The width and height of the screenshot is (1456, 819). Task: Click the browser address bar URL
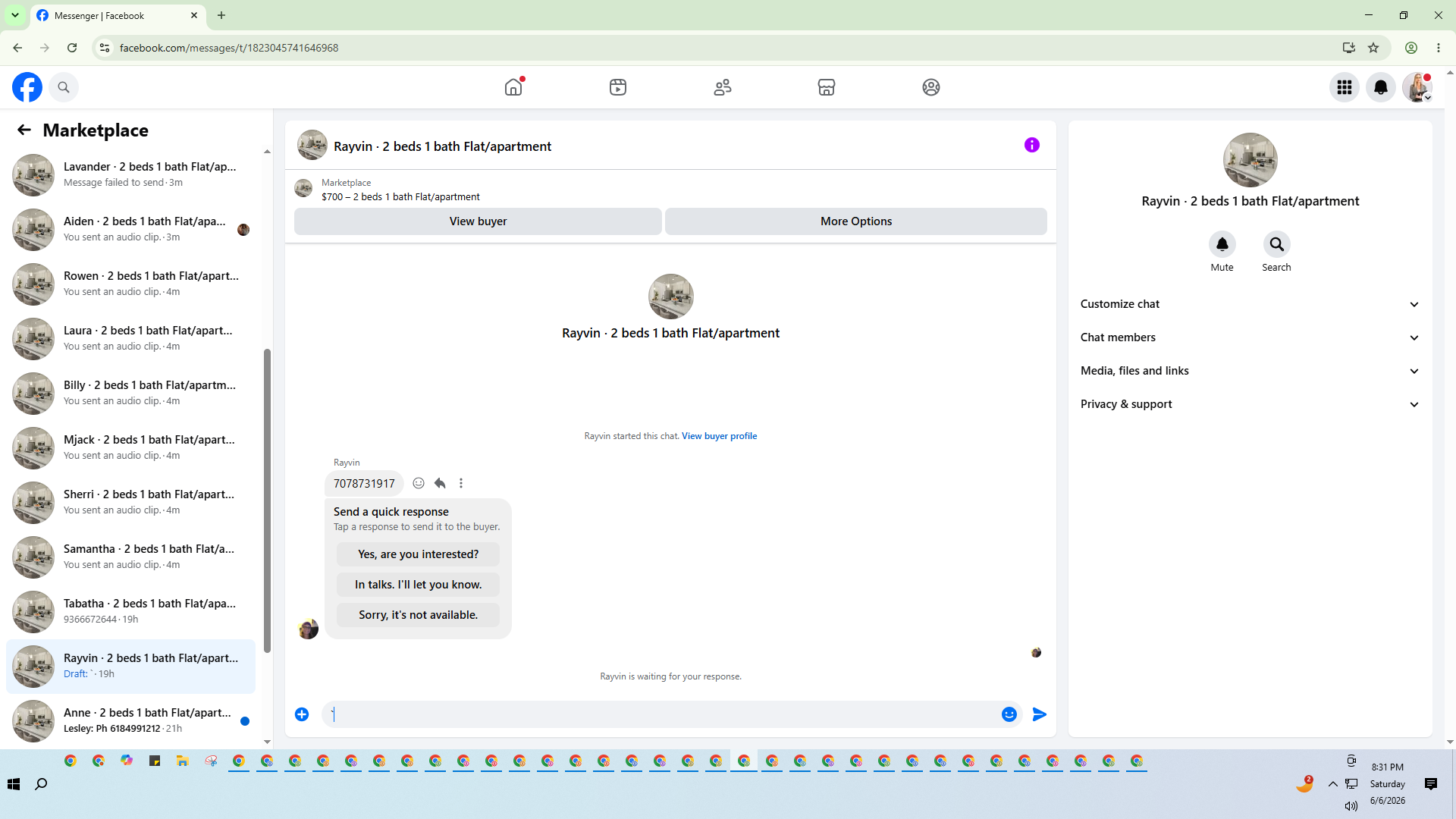coord(229,48)
